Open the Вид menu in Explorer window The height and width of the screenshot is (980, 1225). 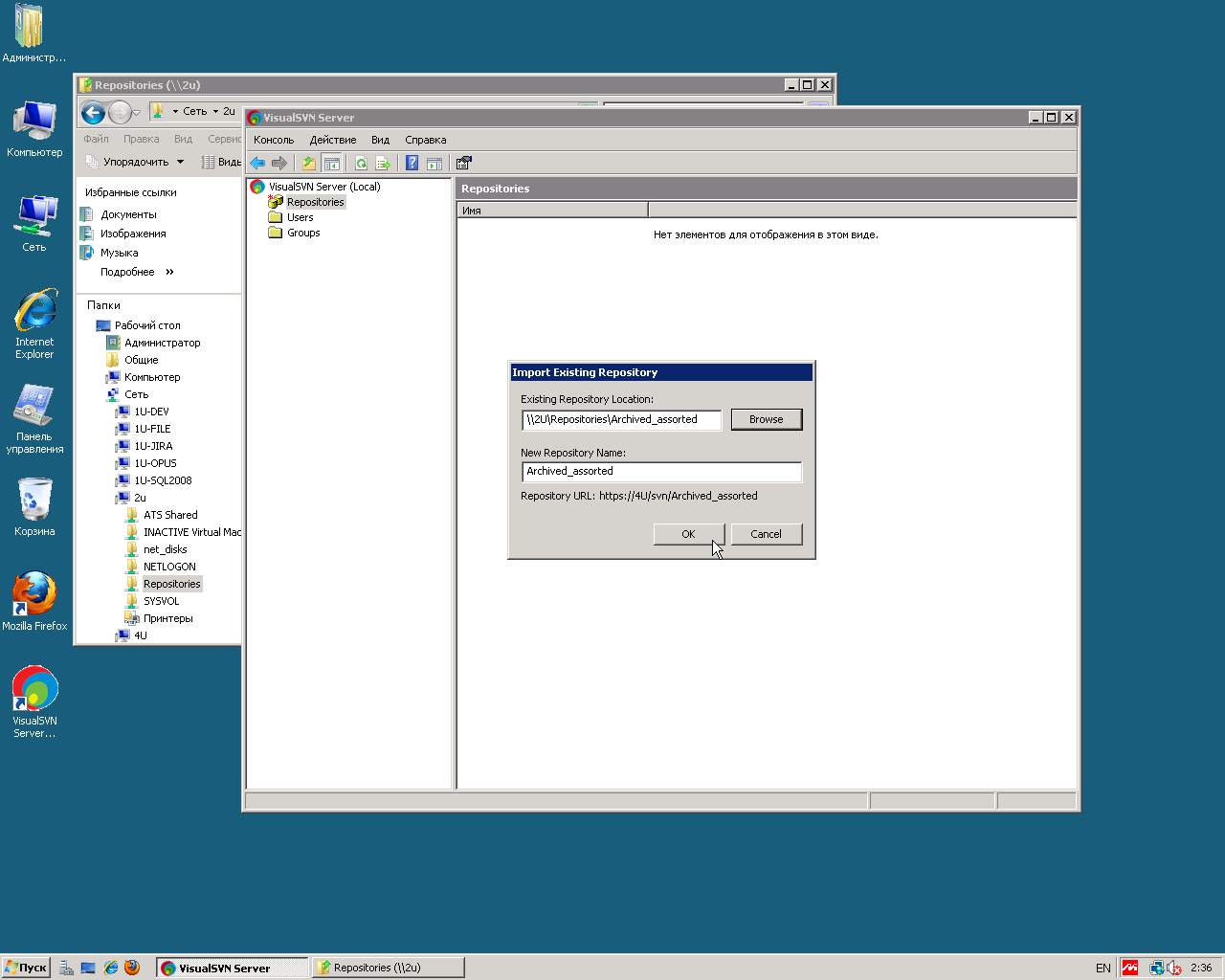click(184, 139)
